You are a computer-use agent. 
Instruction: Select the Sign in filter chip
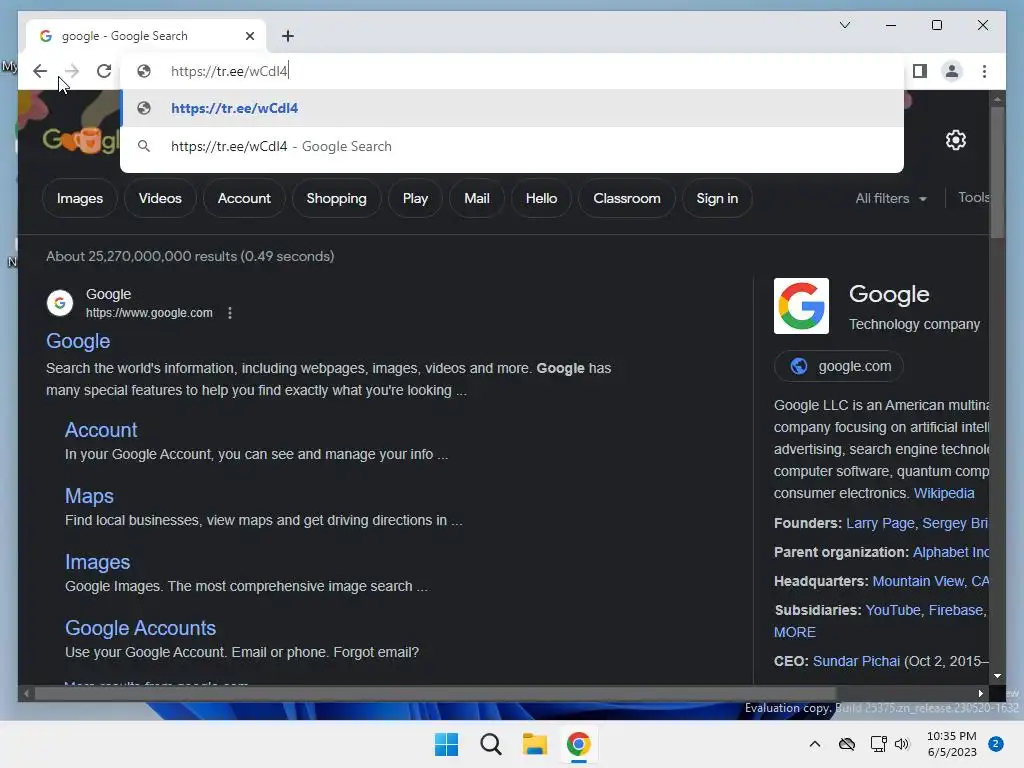click(717, 199)
